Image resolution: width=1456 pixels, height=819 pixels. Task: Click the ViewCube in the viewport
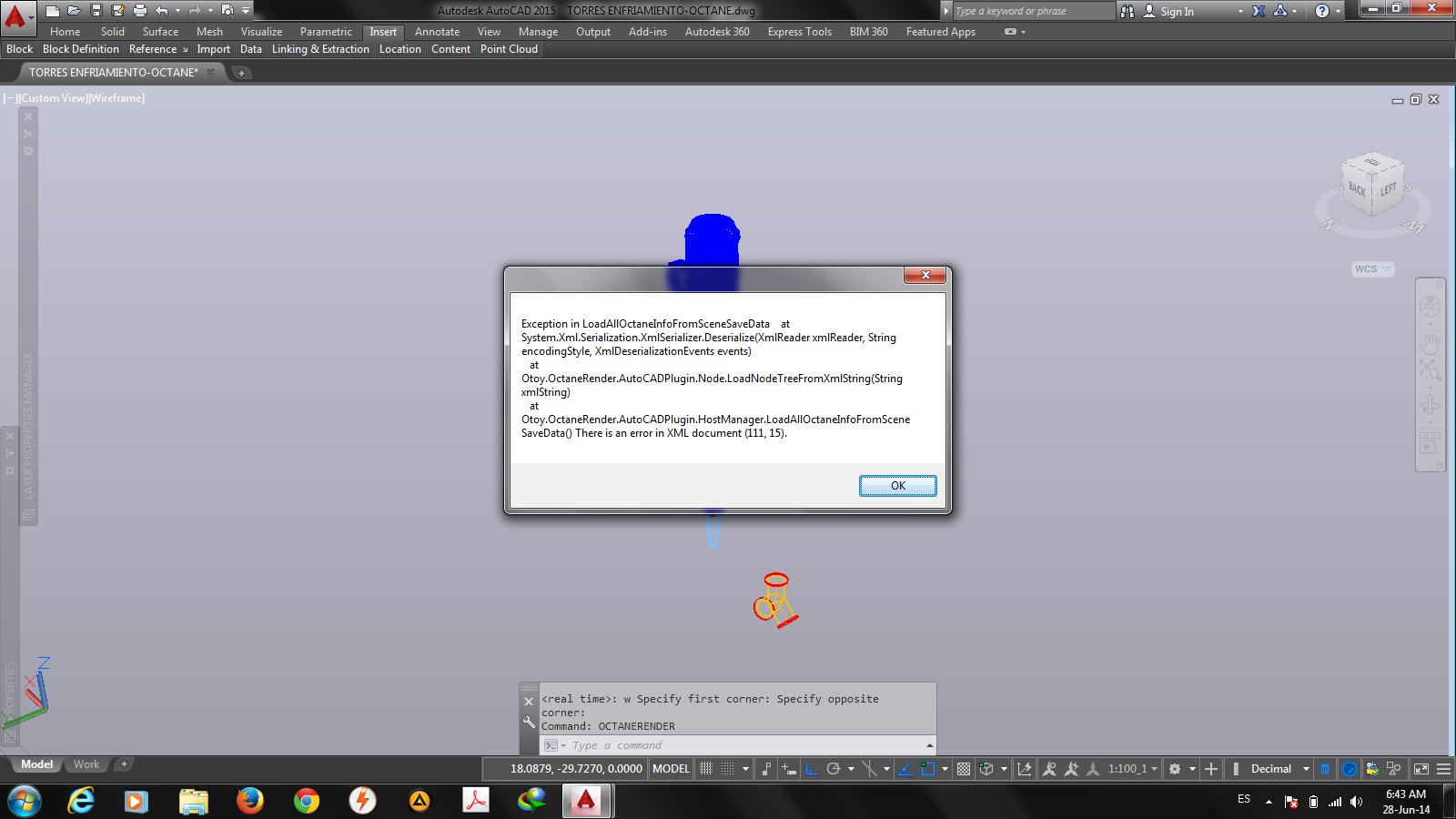[x=1373, y=187]
